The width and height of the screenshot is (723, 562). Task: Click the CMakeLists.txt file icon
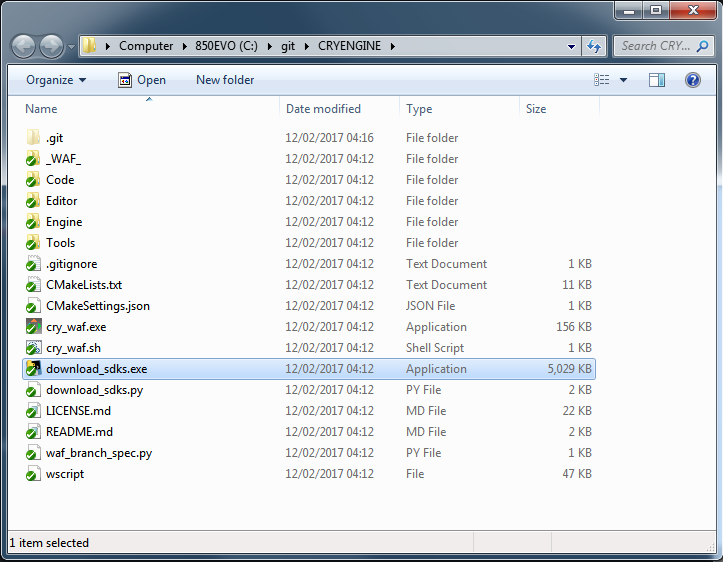(x=33, y=285)
